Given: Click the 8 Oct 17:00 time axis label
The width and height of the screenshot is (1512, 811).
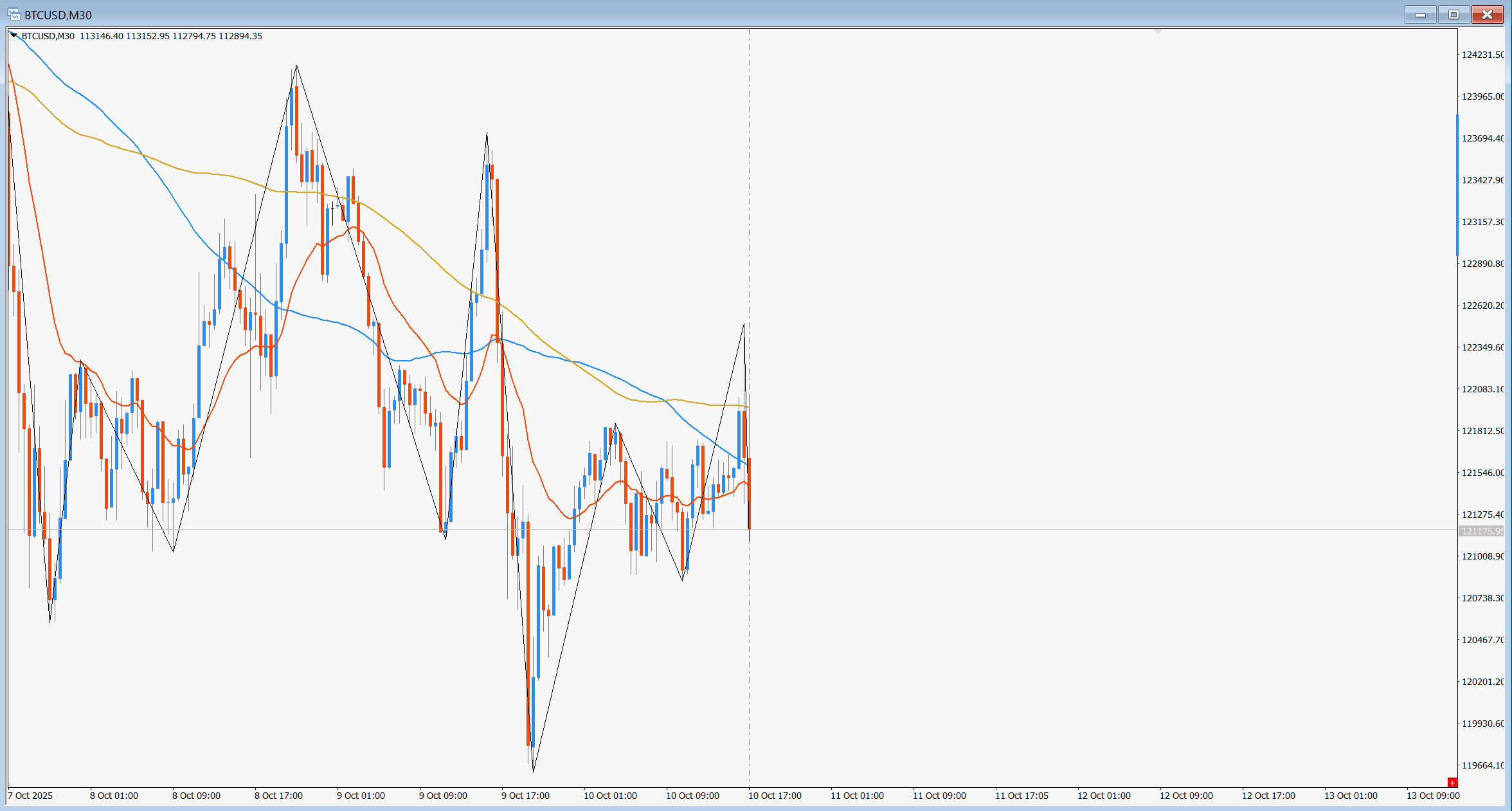Looking at the screenshot, I should coord(278,796).
